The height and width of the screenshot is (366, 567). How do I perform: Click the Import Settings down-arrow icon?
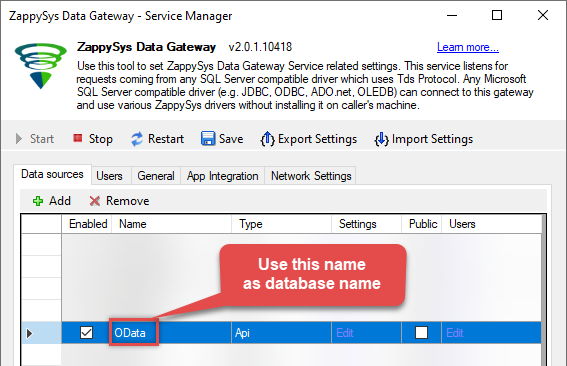click(x=381, y=139)
